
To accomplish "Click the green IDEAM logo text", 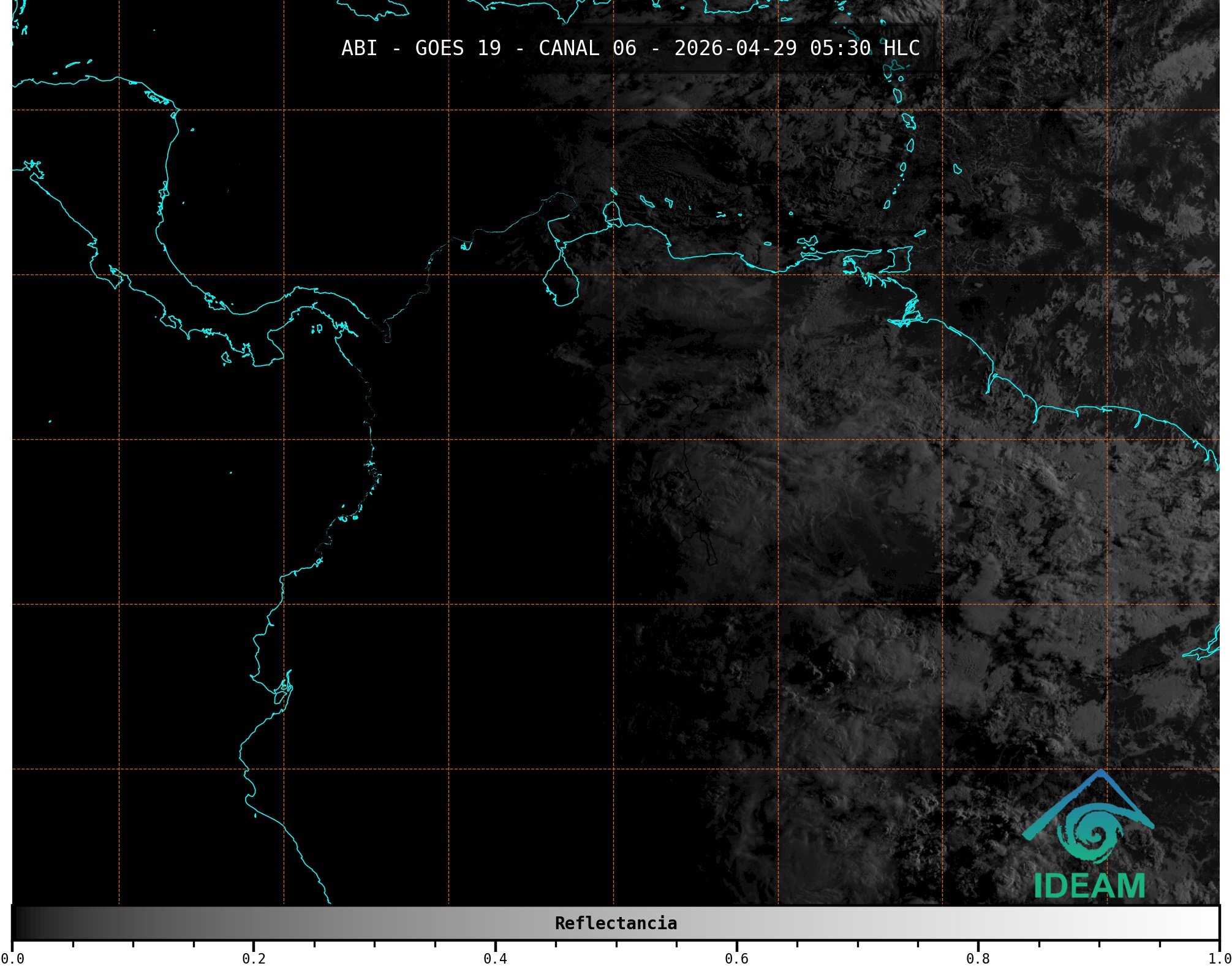I will (1089, 886).
